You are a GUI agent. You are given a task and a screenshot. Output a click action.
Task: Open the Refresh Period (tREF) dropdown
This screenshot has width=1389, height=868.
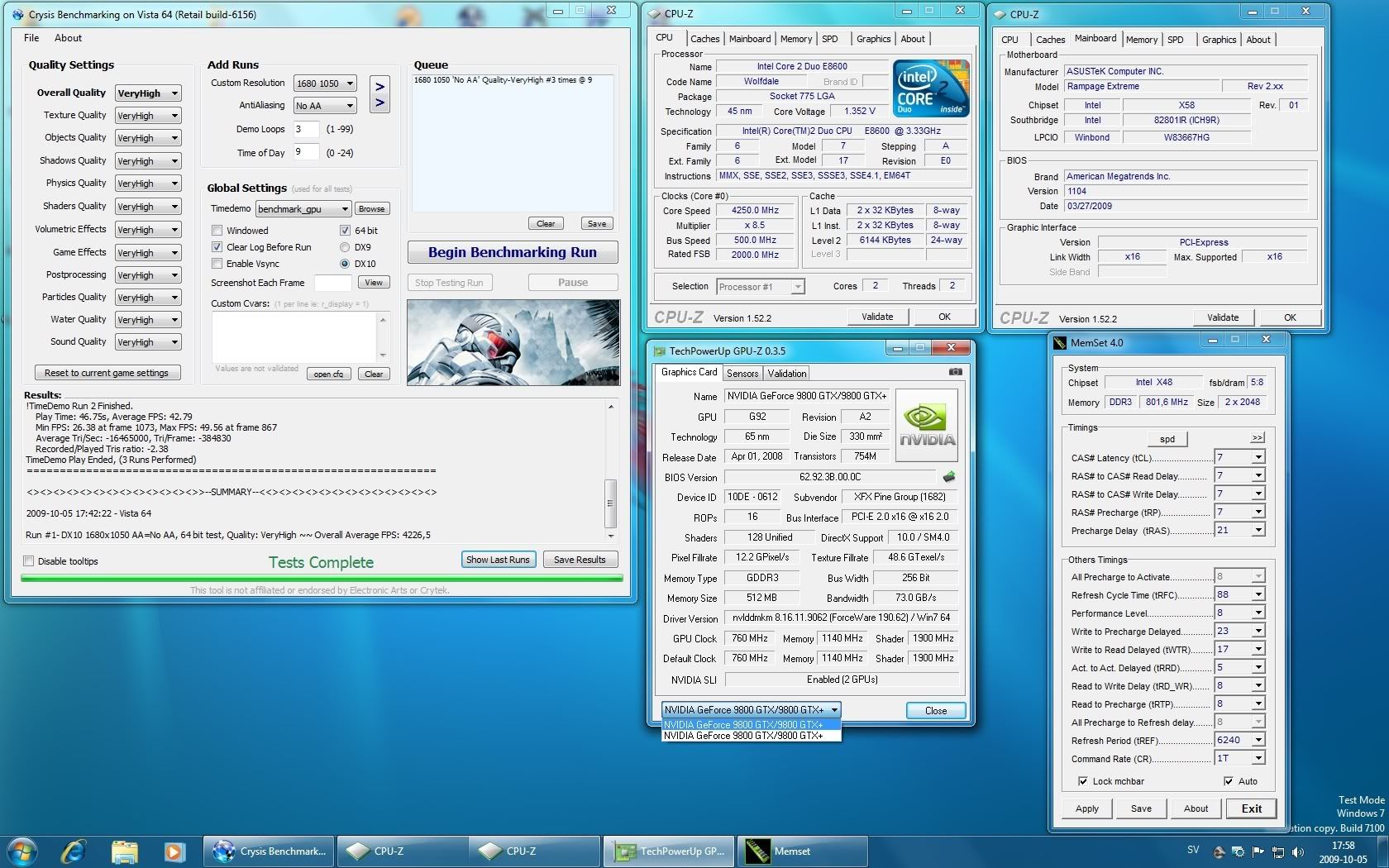[x=1239, y=740]
